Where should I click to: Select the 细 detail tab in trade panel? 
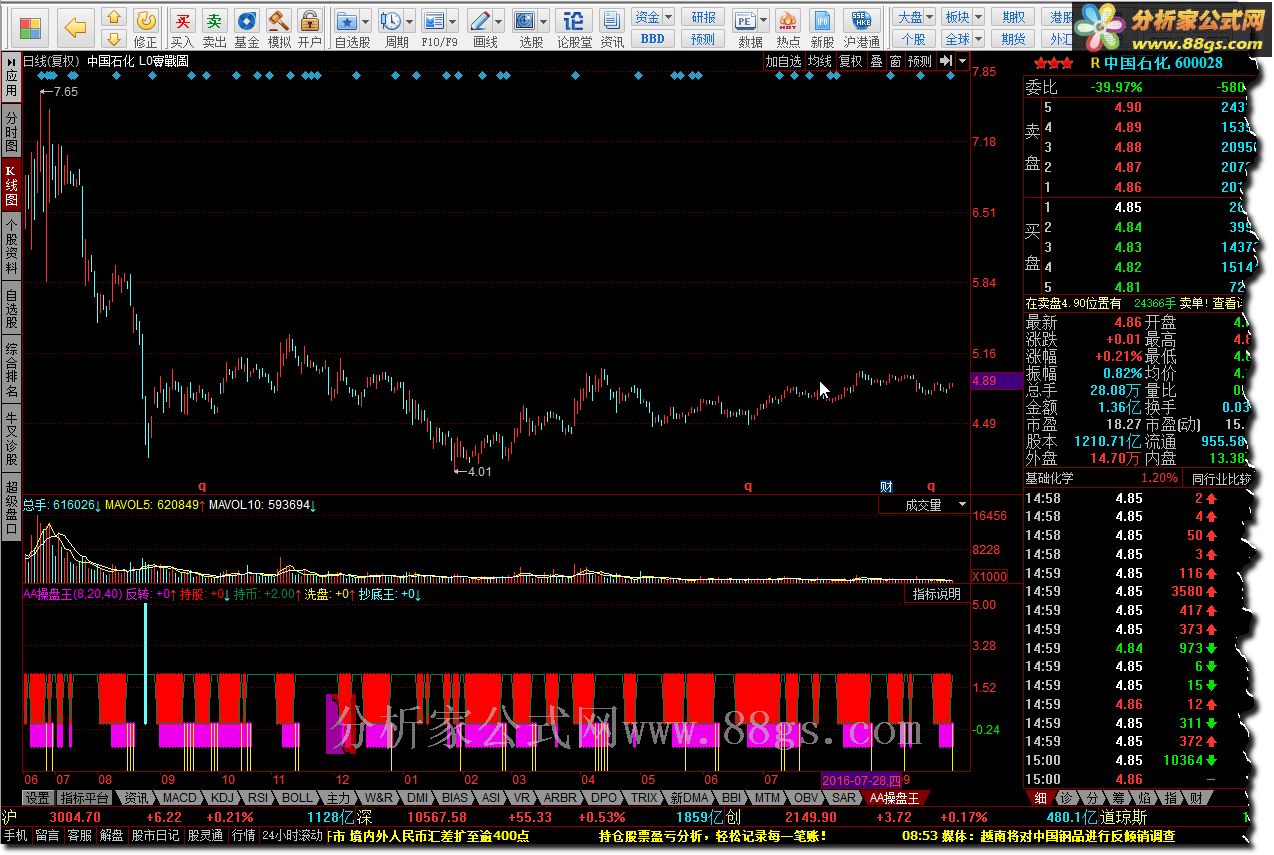(1041, 798)
